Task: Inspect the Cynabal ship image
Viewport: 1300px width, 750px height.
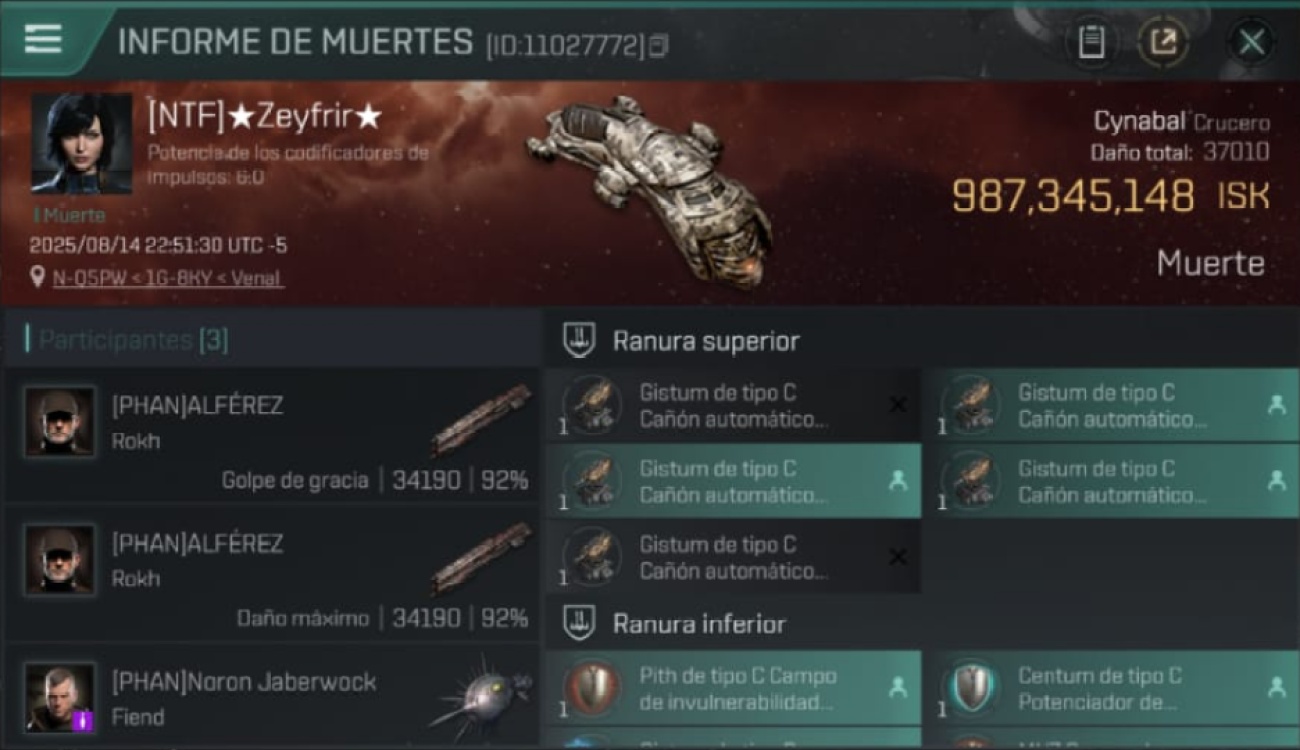Action: point(649,190)
